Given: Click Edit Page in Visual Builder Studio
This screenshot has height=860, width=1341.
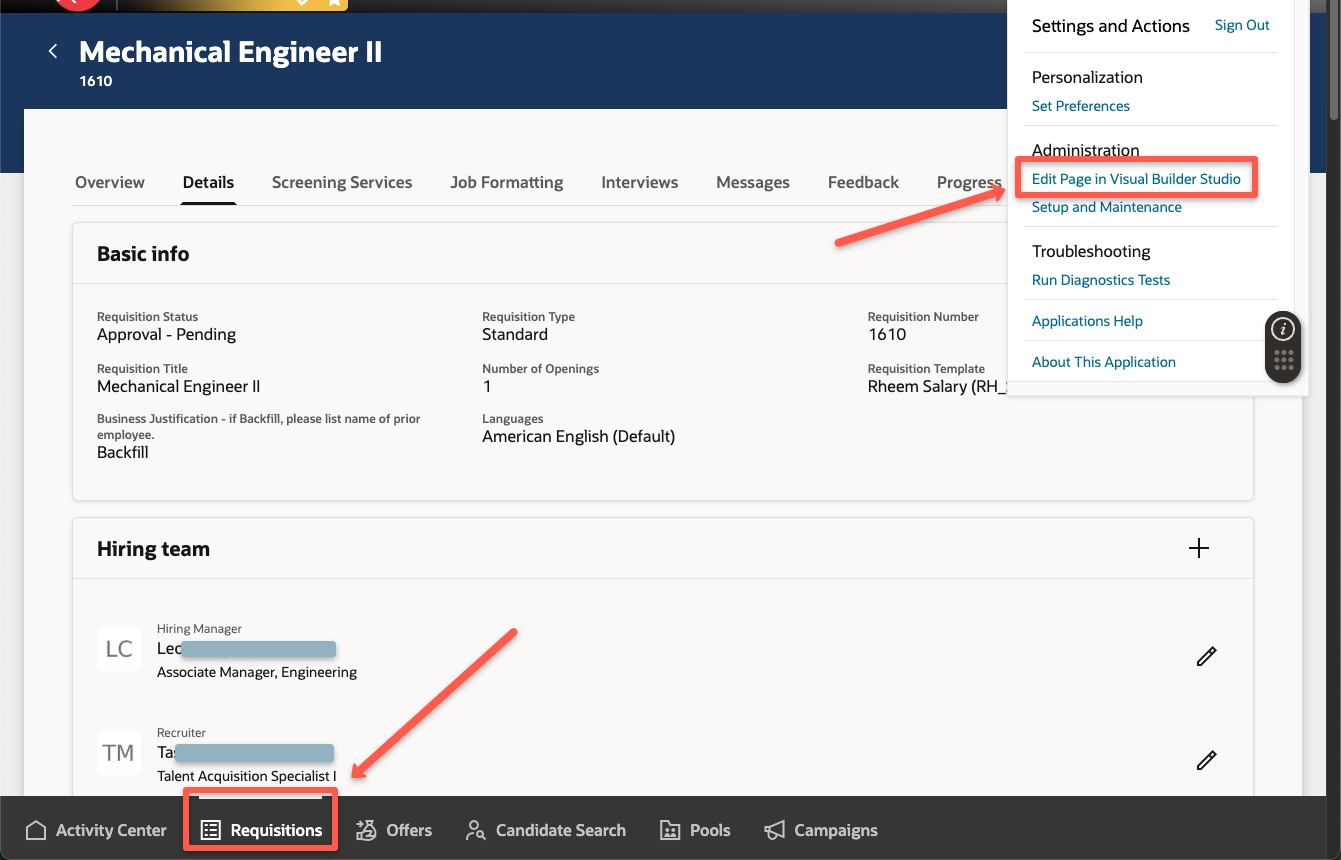Looking at the screenshot, I should tap(1136, 178).
